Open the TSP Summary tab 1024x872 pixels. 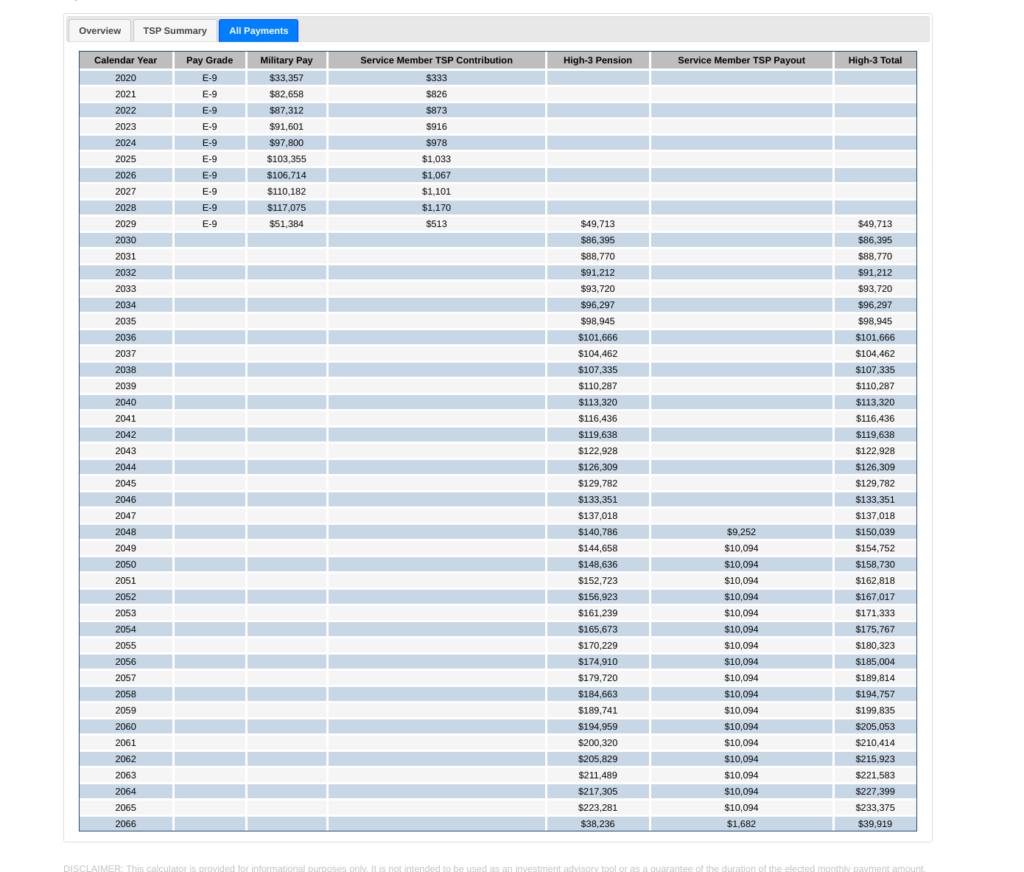(175, 31)
